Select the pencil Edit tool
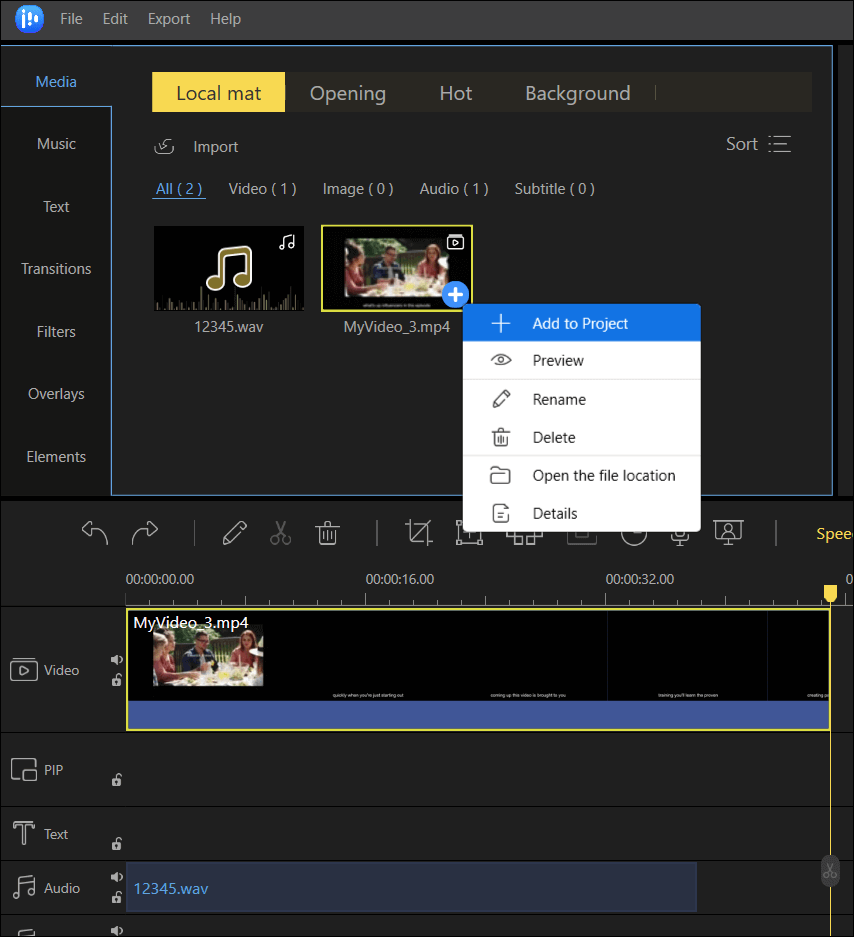 point(234,533)
